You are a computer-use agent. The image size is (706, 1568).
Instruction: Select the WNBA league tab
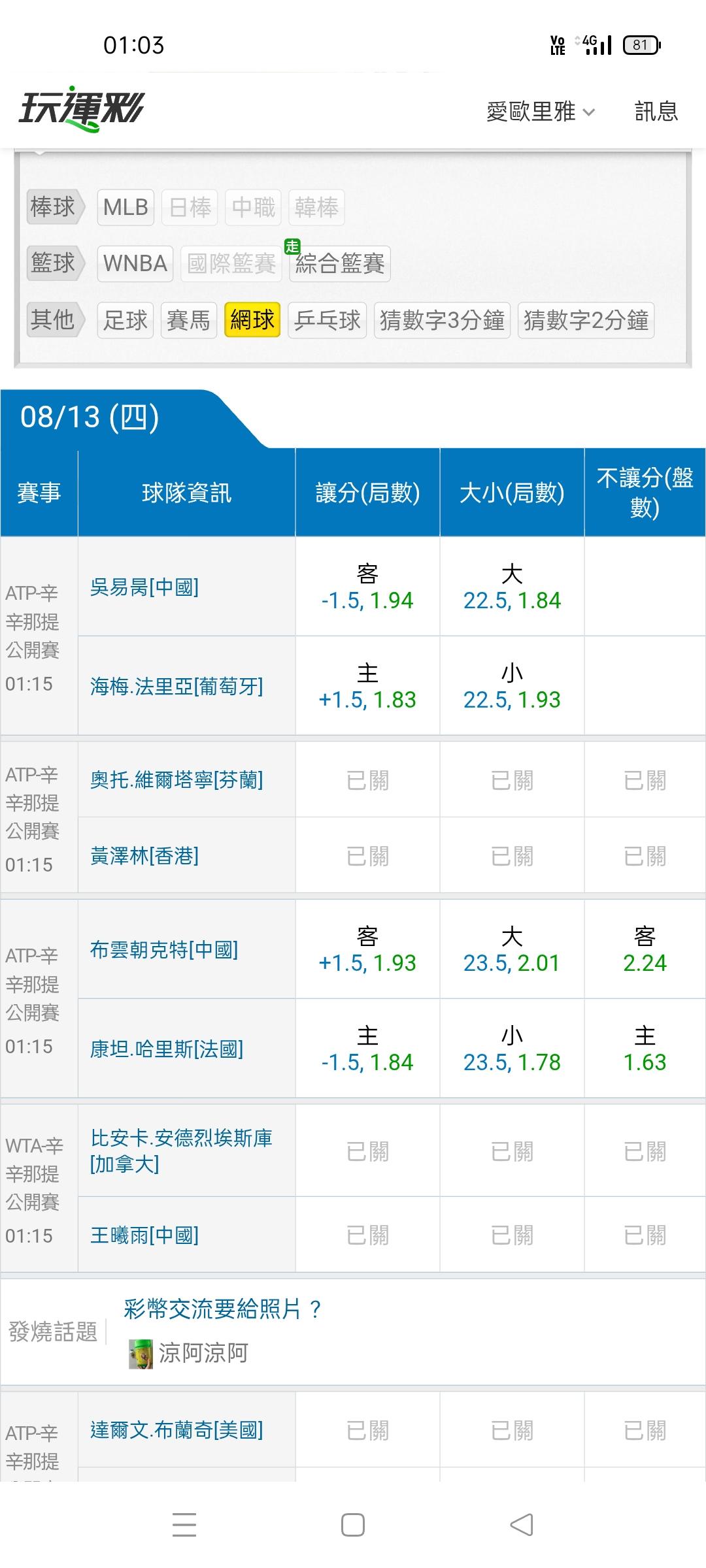coord(135,263)
